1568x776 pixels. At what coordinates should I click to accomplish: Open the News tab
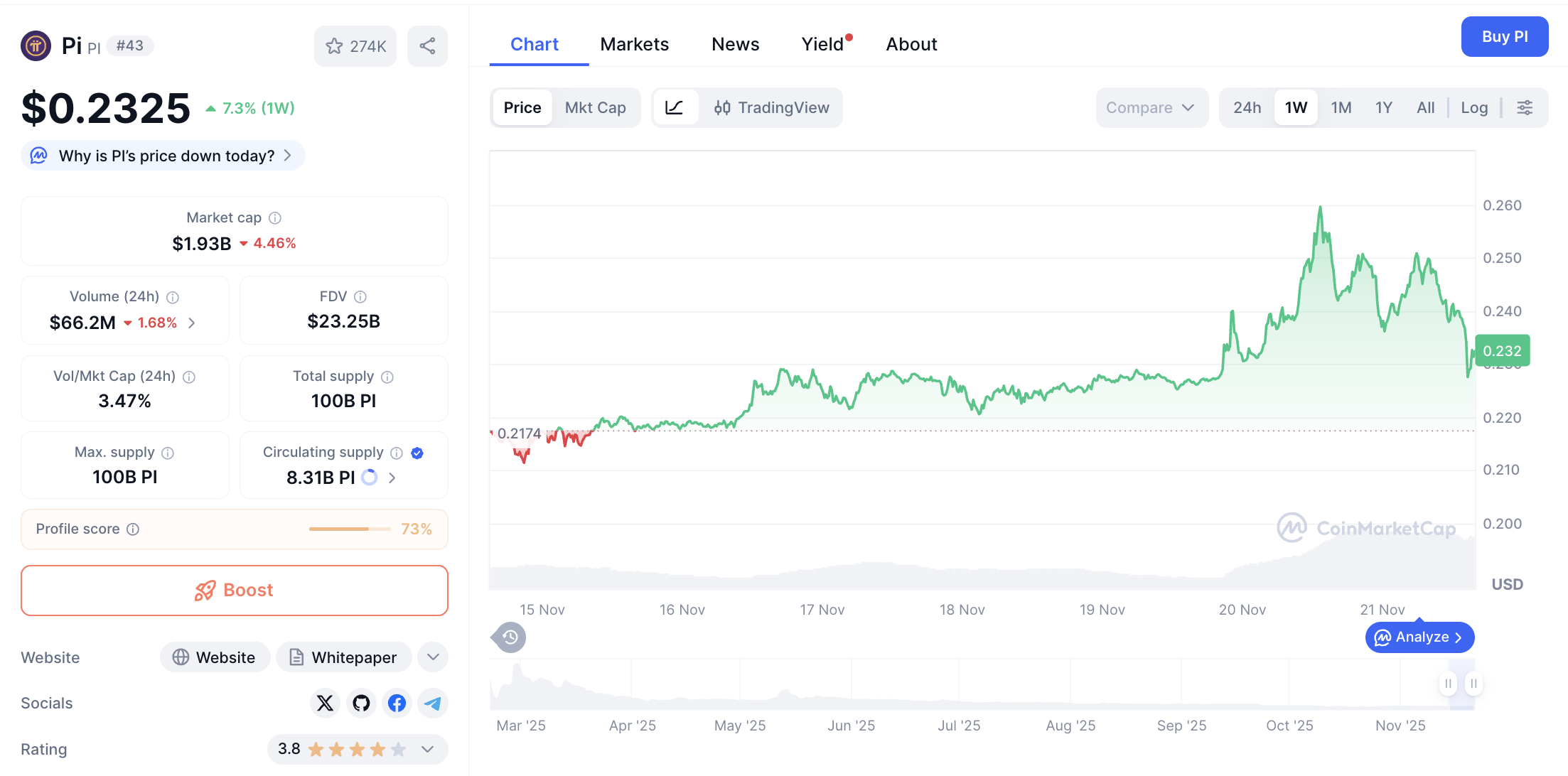point(735,44)
